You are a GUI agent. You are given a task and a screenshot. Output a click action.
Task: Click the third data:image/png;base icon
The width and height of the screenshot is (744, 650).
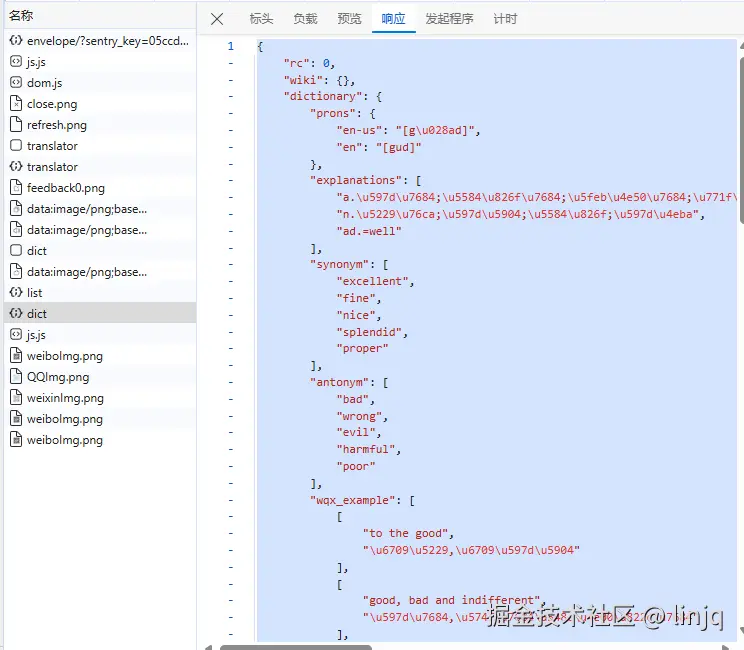click(16, 271)
